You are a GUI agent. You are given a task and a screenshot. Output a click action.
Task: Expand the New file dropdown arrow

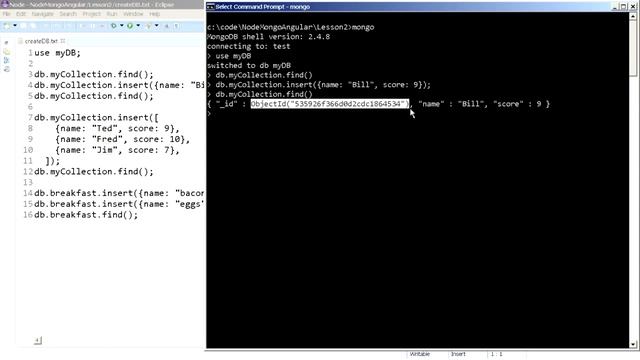pos(15,26)
